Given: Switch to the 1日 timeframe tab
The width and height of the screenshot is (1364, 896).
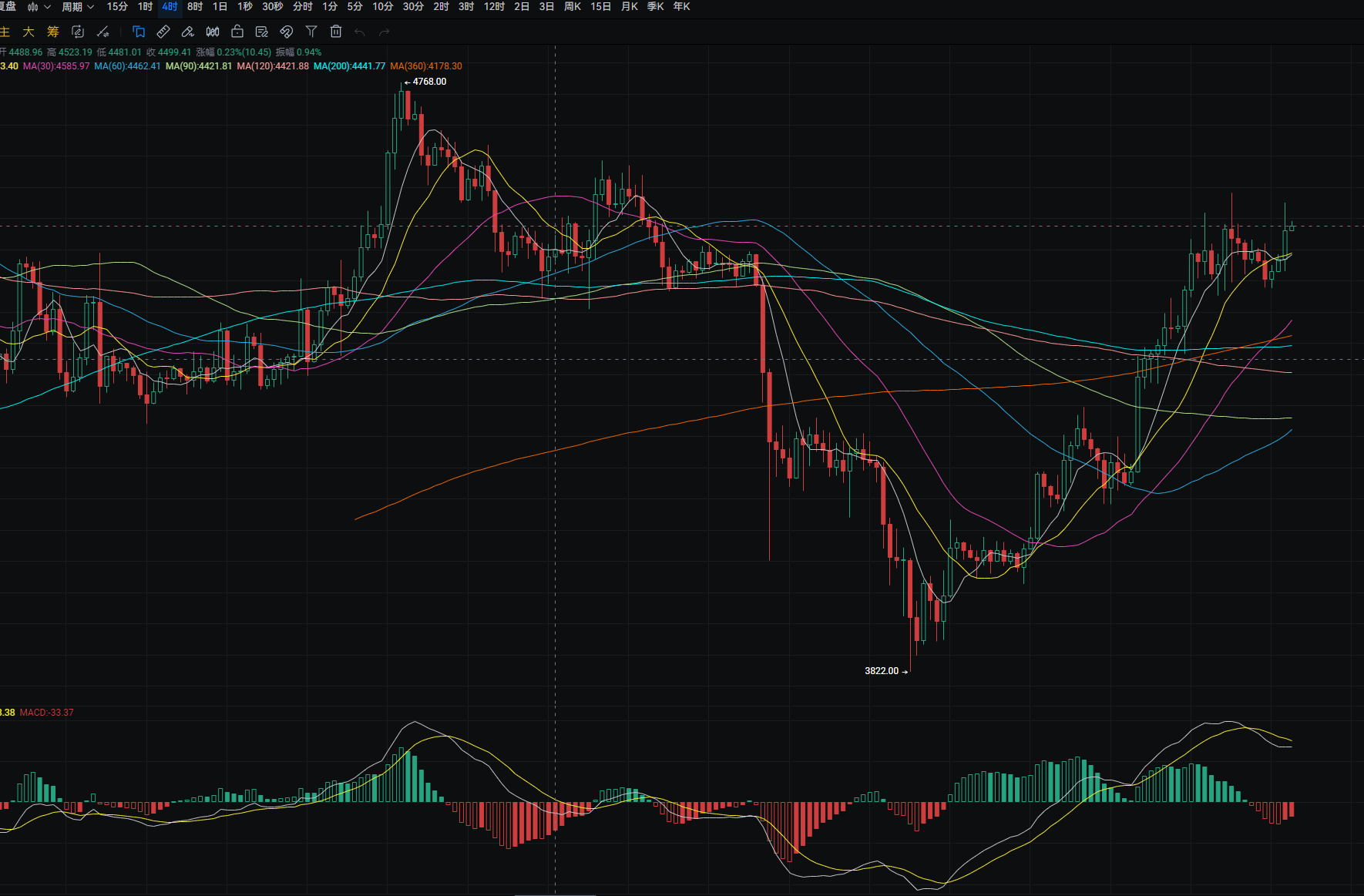Looking at the screenshot, I should (x=220, y=7).
